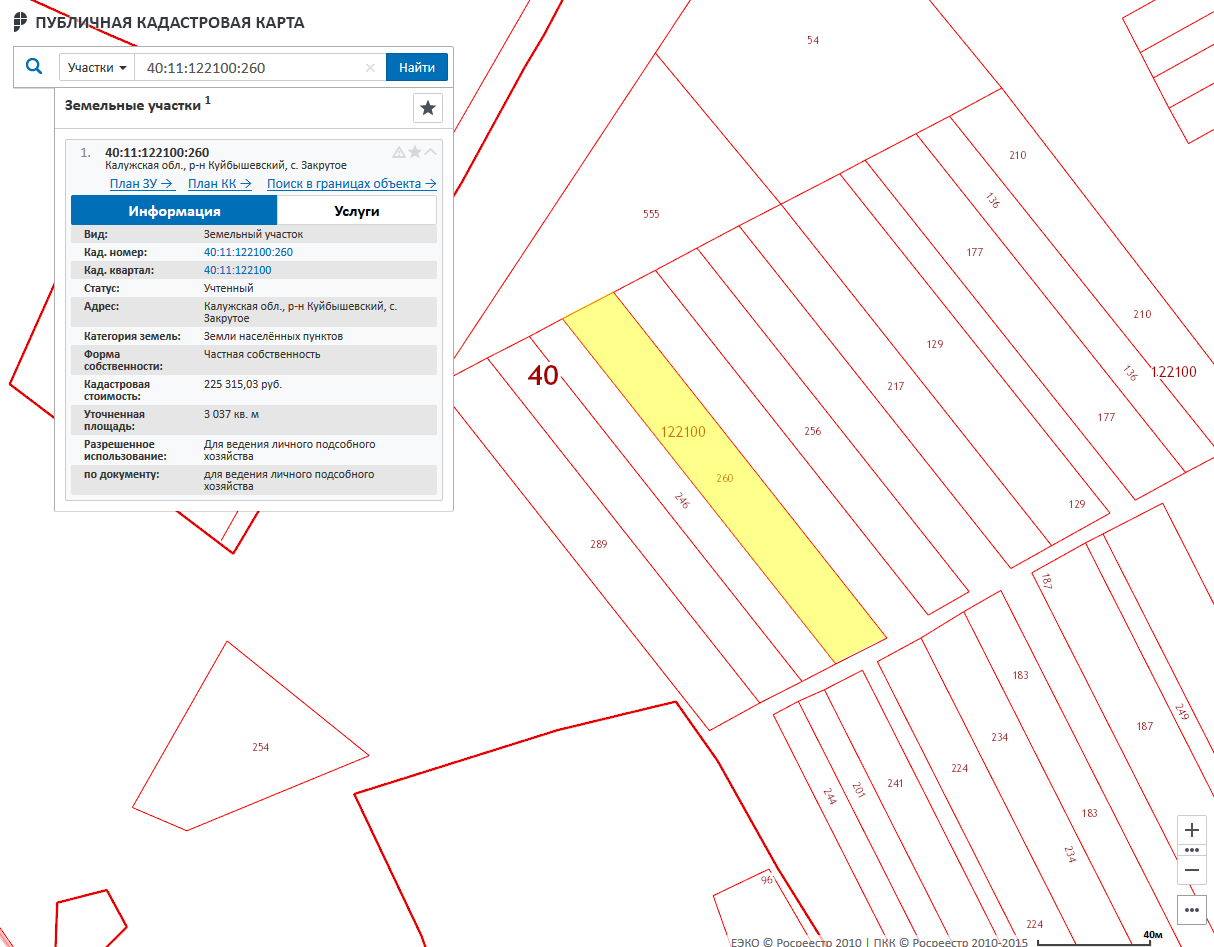Add parcel 260 to favorites via small star
Screen dimensions: 1214x947
[x=415, y=152]
